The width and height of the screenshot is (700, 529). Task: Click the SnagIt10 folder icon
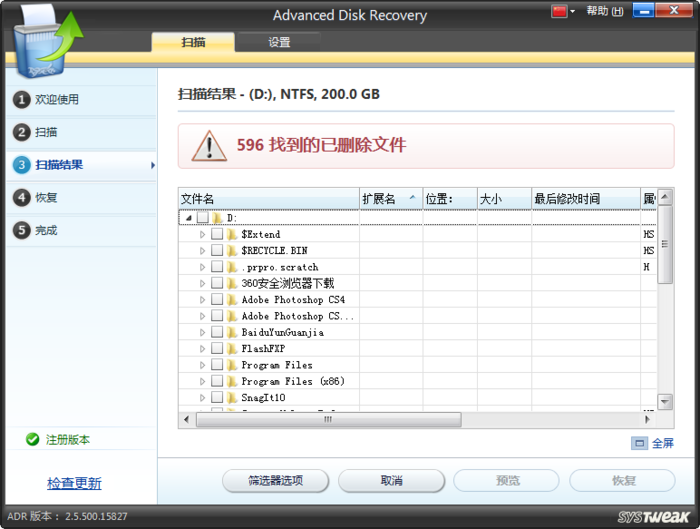pos(232,397)
